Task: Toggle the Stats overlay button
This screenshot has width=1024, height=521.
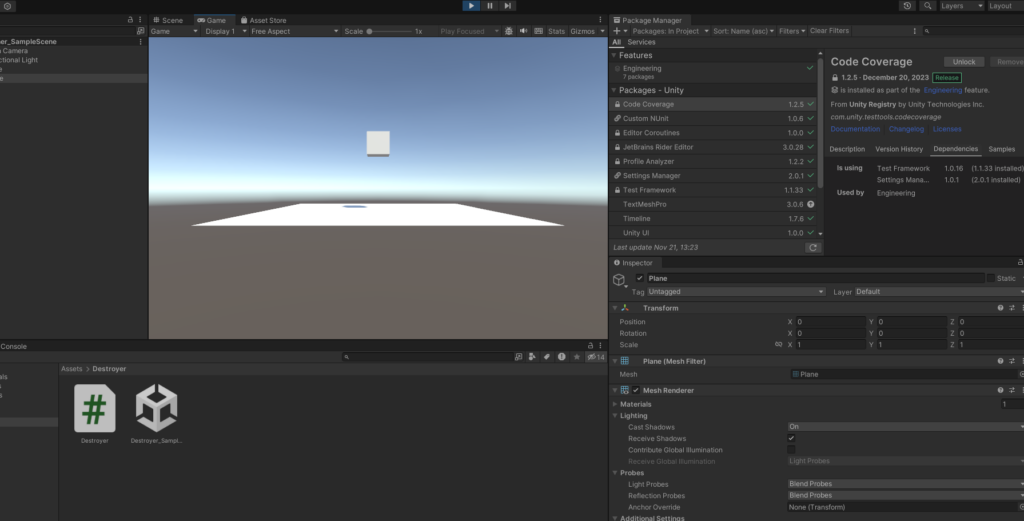Action: 556,31
